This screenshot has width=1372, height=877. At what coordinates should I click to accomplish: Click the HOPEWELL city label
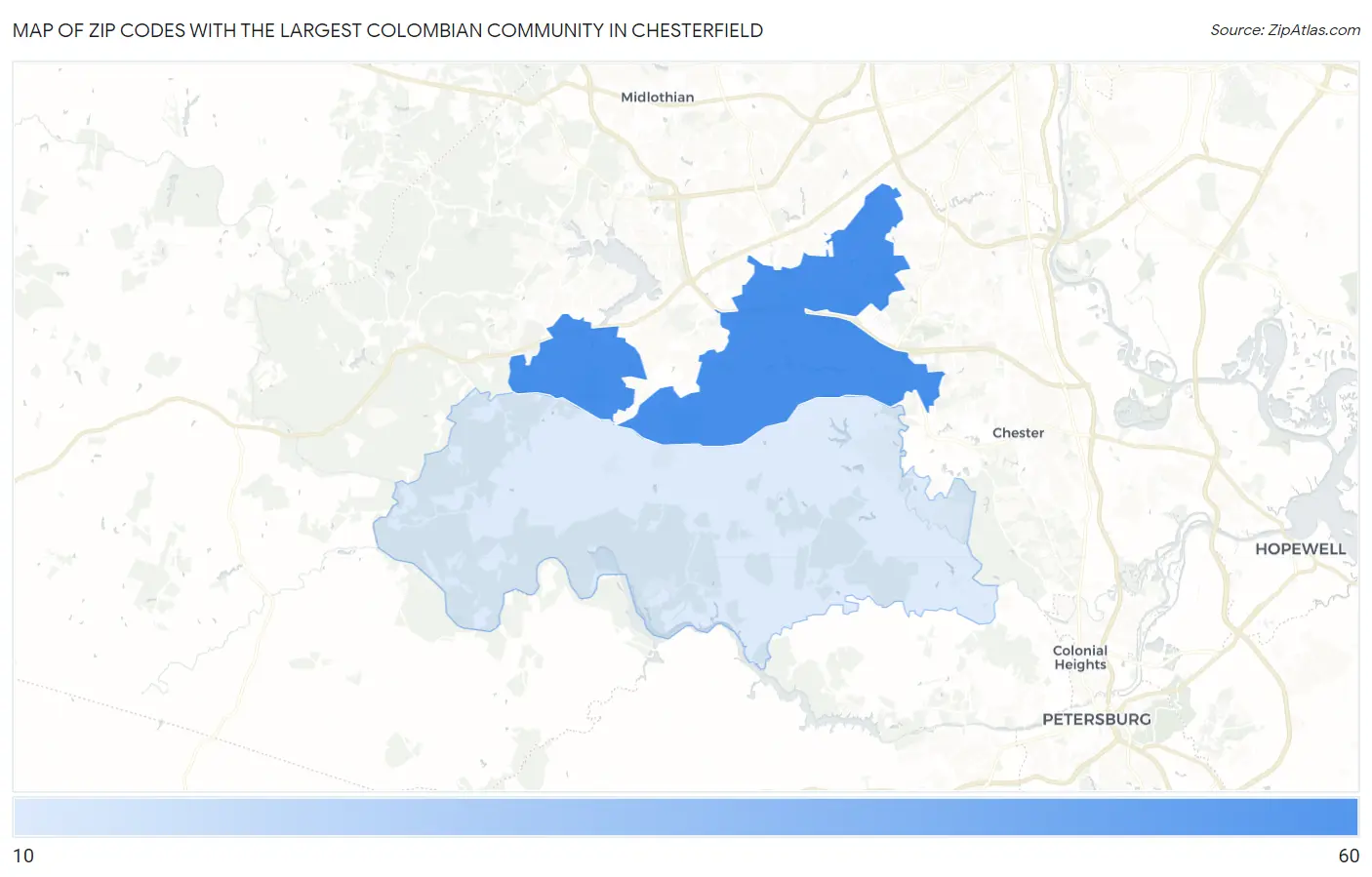(x=1300, y=549)
